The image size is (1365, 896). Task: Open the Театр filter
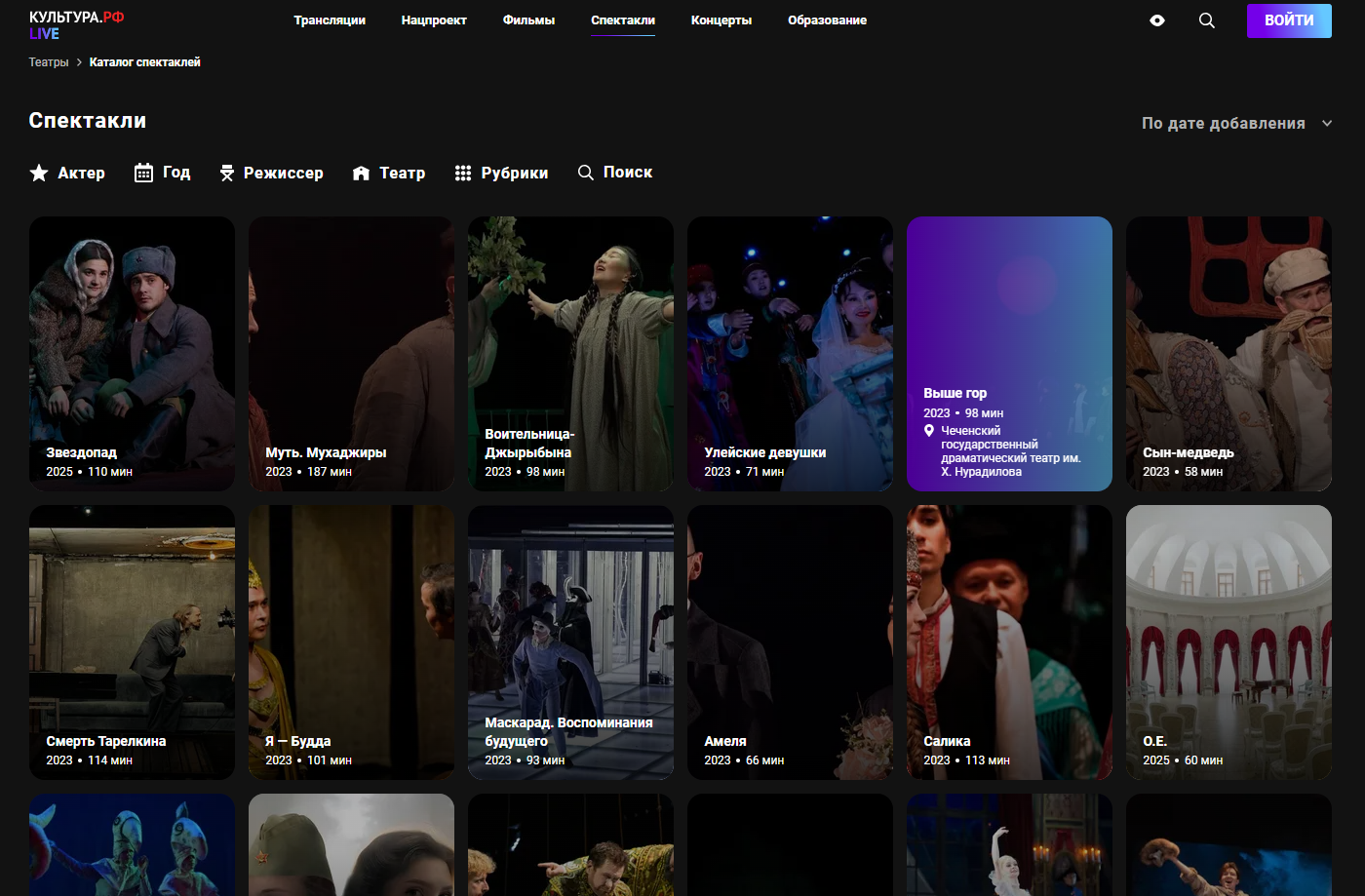(x=389, y=173)
